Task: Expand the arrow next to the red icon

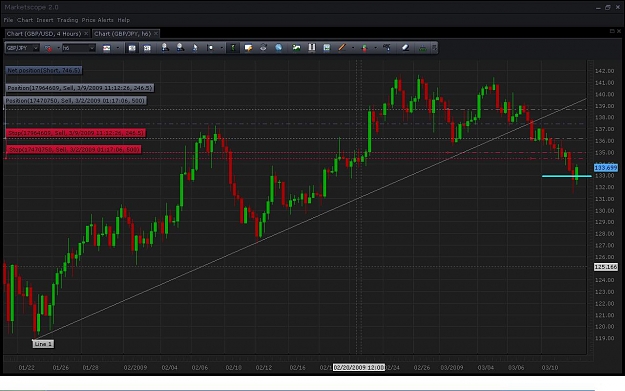Action: click(x=58, y=48)
